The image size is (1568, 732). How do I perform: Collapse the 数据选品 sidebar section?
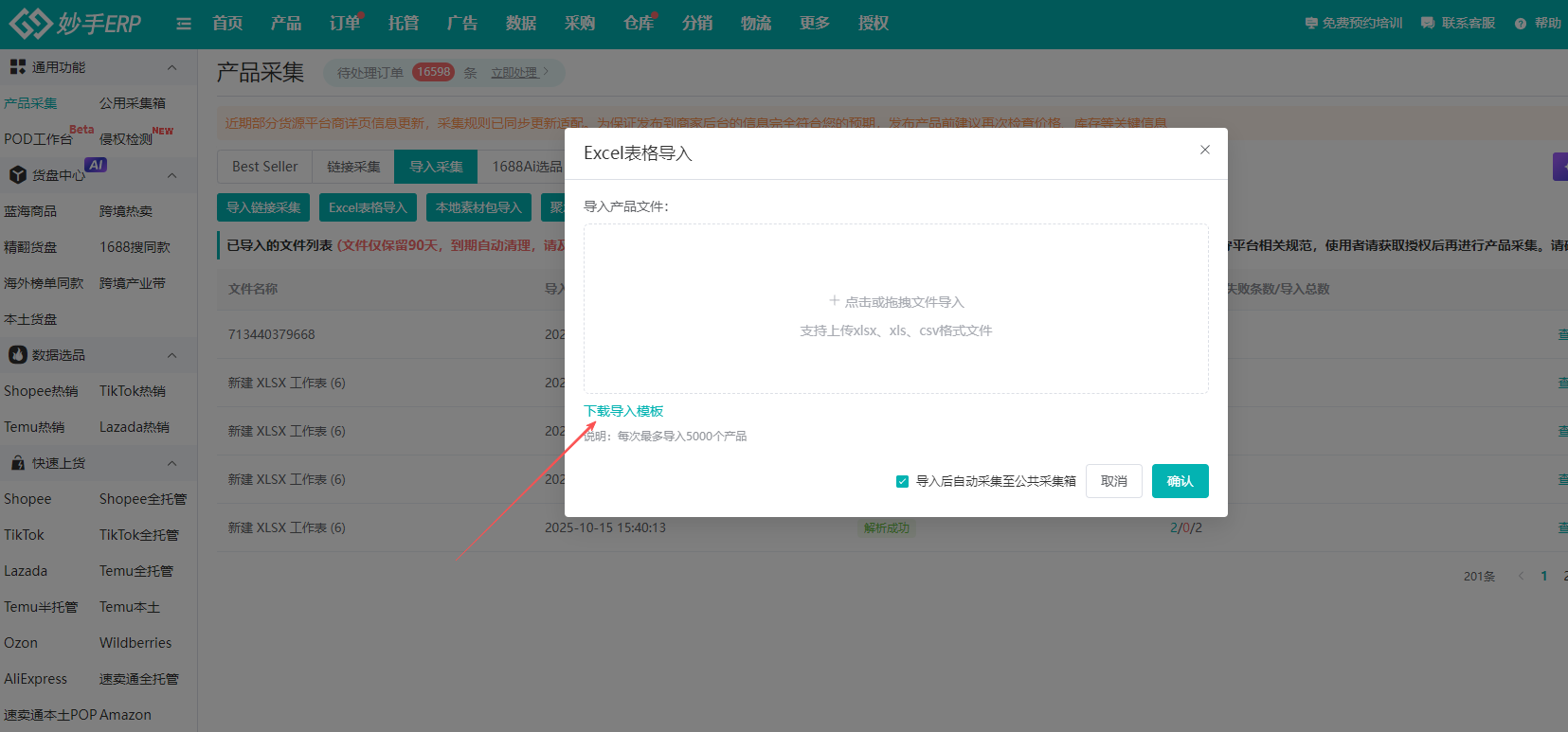171,355
